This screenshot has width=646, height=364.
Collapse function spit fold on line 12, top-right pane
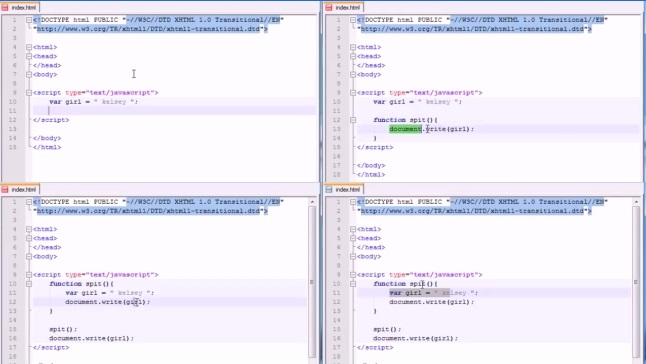(x=353, y=120)
